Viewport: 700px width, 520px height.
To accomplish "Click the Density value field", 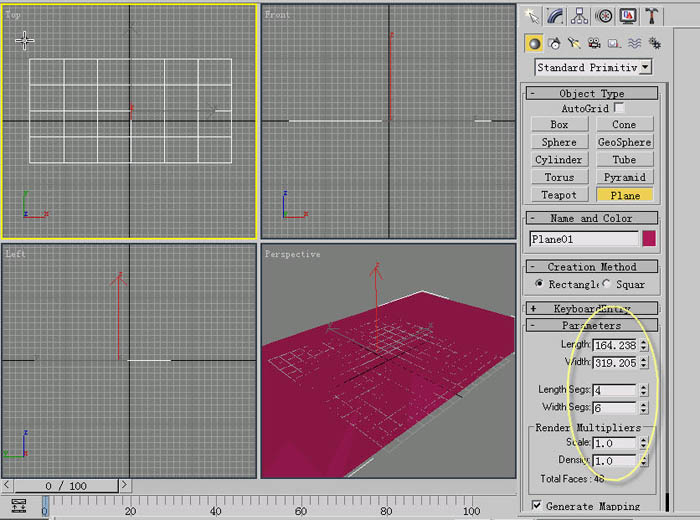I will [614, 461].
